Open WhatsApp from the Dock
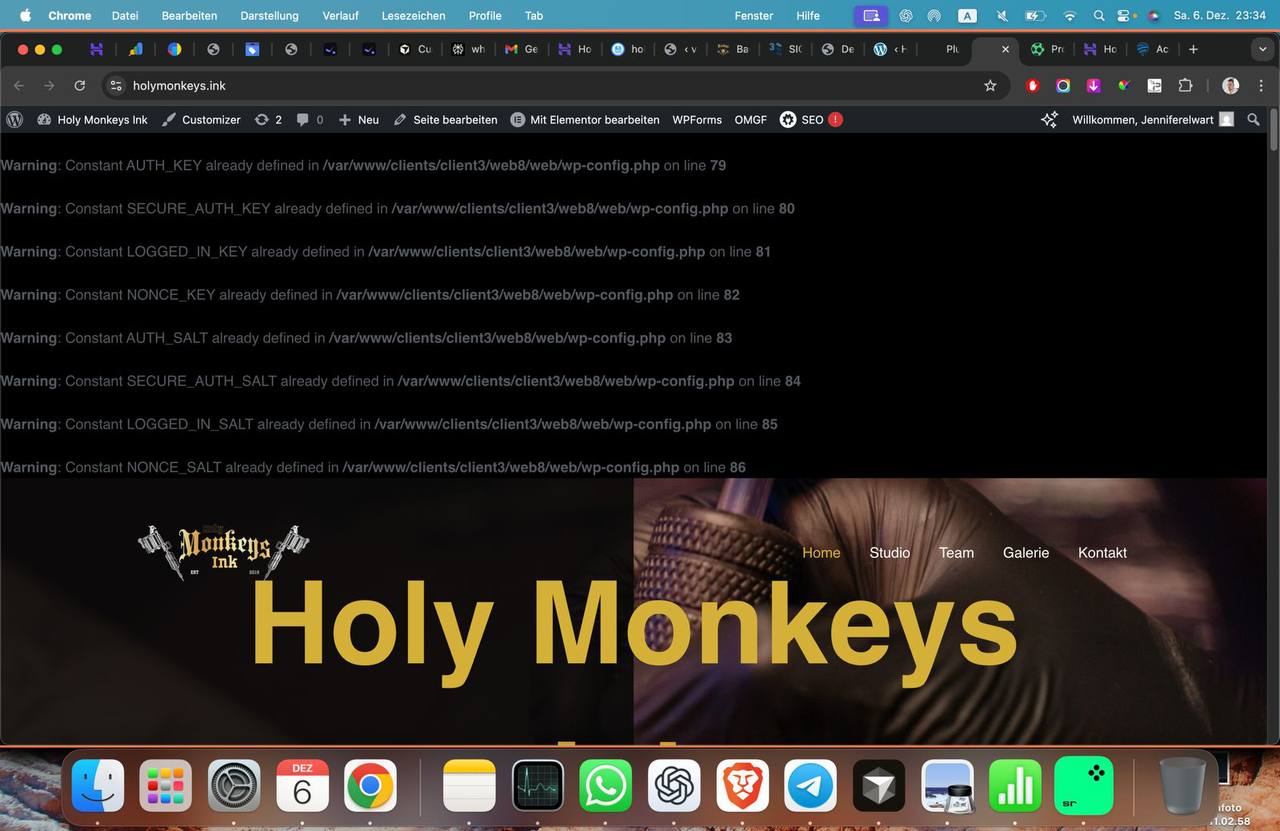This screenshot has width=1280, height=831. [x=606, y=786]
